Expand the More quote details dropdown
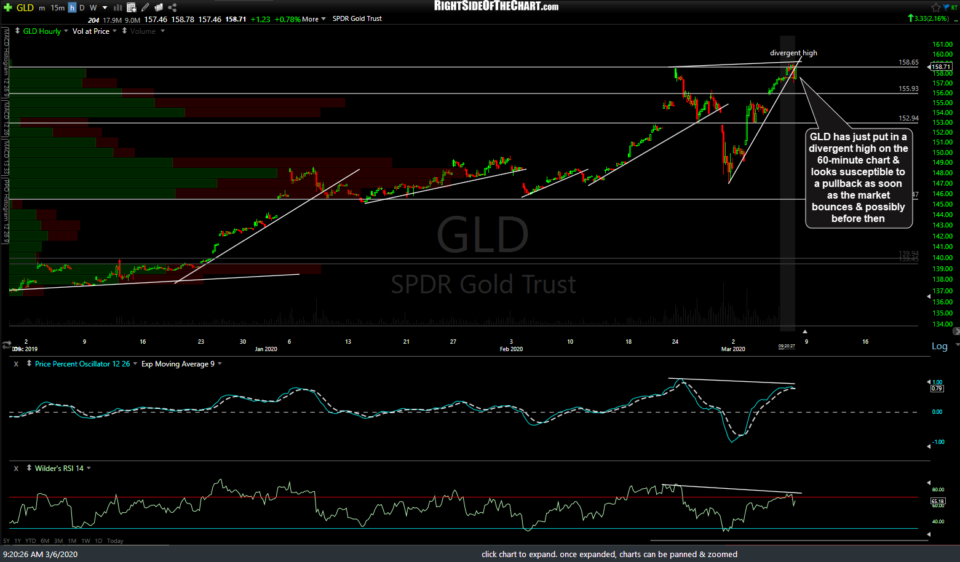Image resolution: width=960 pixels, height=562 pixels. coord(314,19)
